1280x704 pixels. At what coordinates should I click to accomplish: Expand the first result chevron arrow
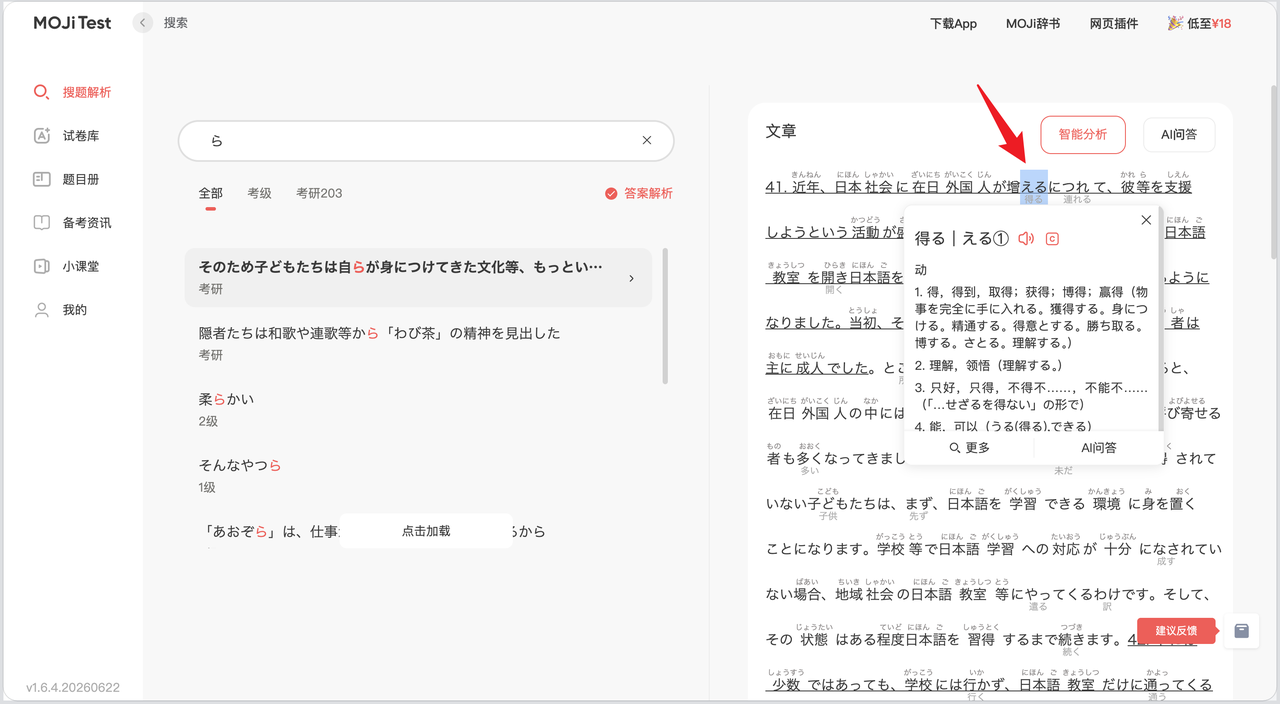coord(631,278)
